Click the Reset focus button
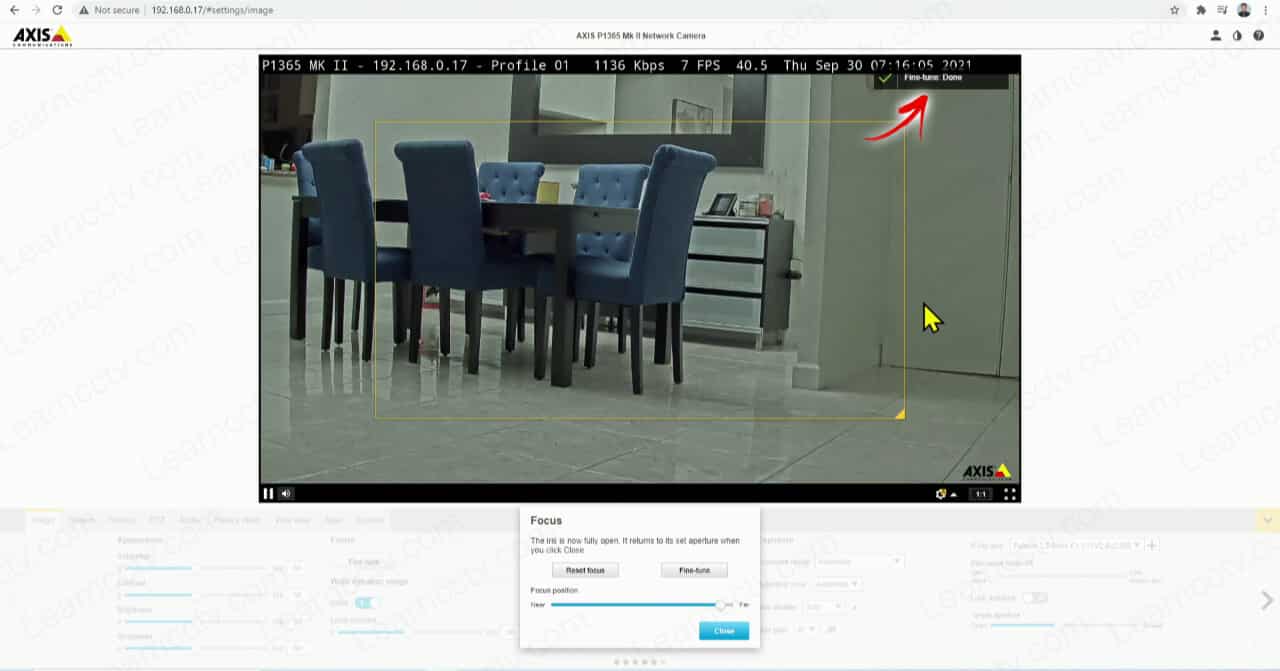1280x671 pixels. (x=585, y=570)
